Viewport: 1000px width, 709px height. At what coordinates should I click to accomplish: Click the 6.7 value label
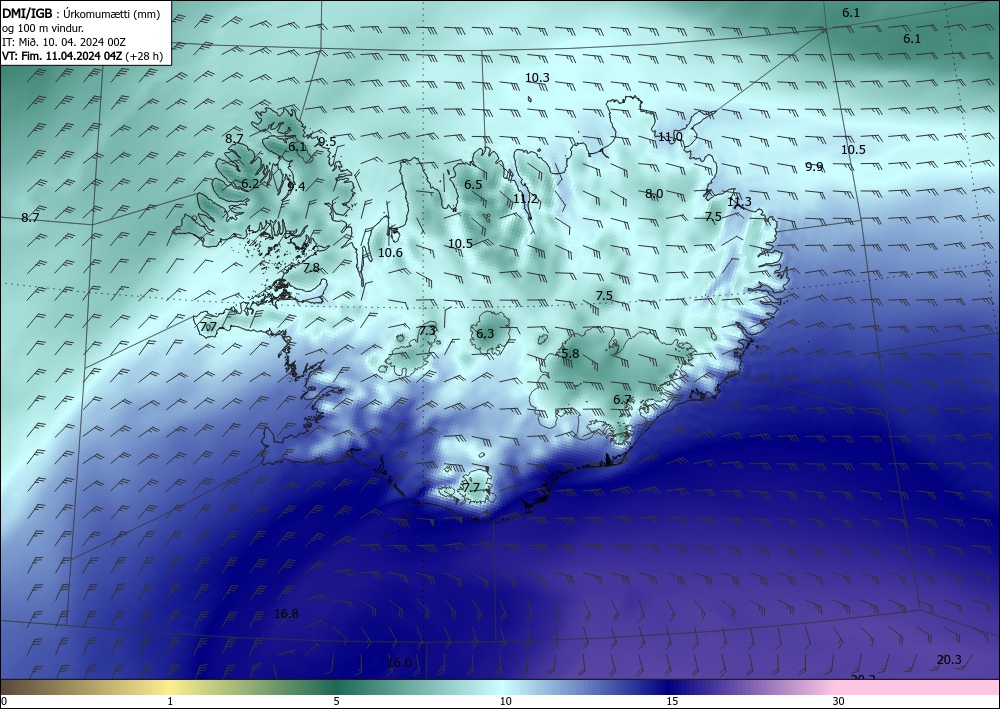pyautogui.click(x=622, y=400)
